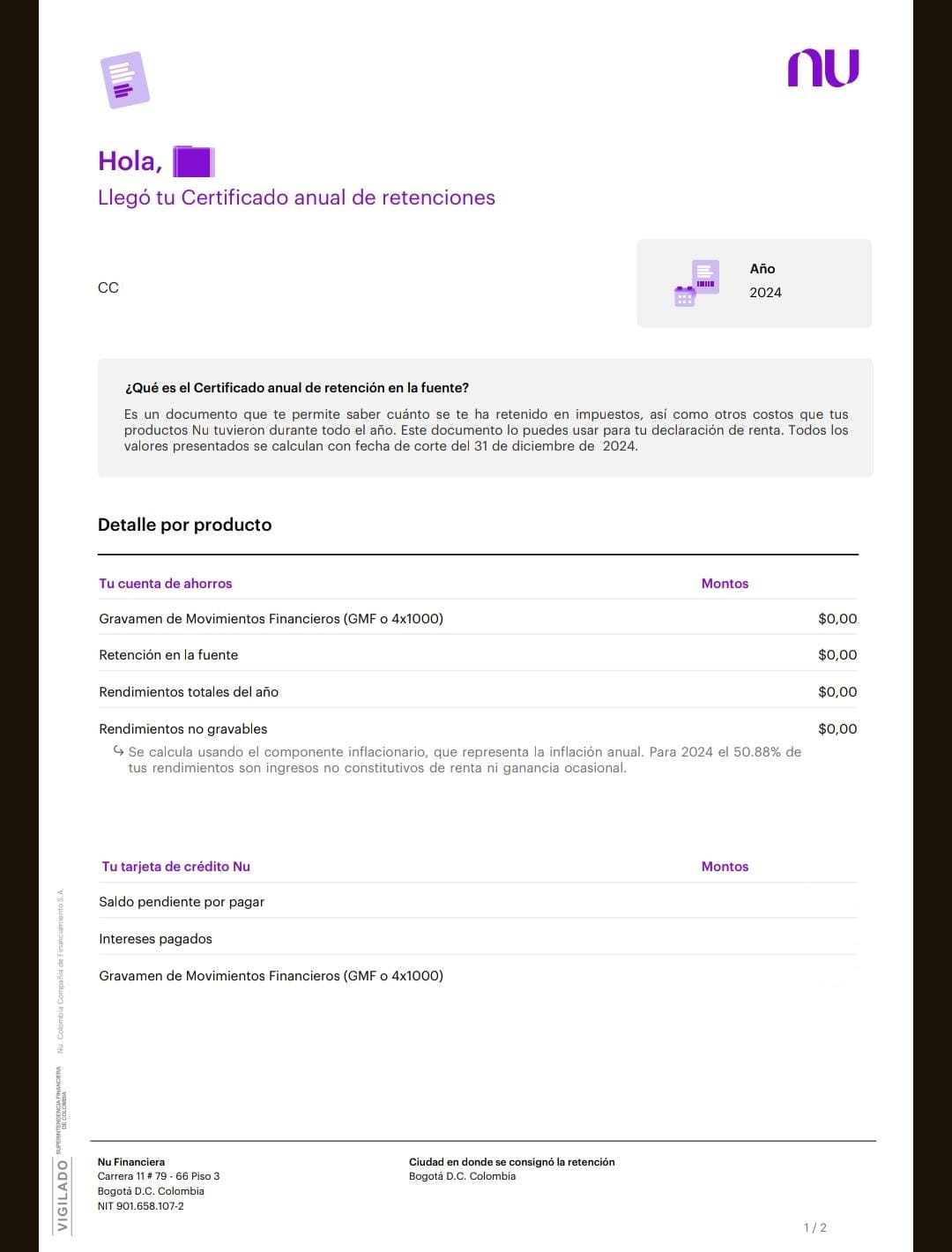Click the Nu logo
Screen dimensions: 952x1252
[823, 68]
